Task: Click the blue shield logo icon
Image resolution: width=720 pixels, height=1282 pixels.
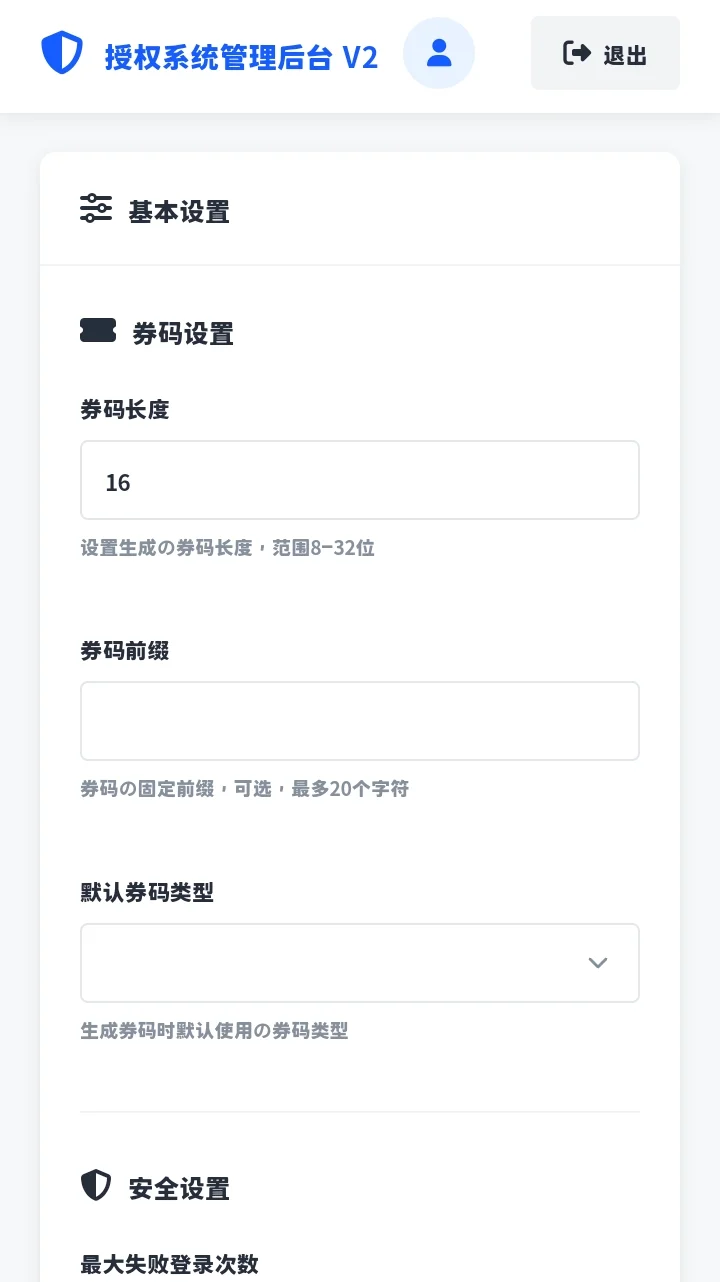Action: tap(62, 53)
